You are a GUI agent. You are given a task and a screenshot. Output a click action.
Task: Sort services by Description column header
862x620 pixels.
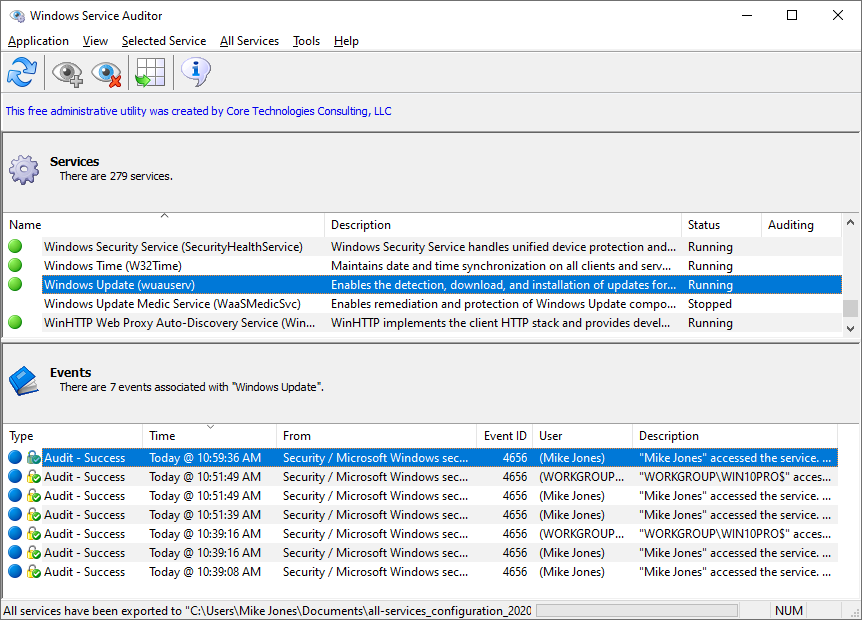[x=503, y=225]
